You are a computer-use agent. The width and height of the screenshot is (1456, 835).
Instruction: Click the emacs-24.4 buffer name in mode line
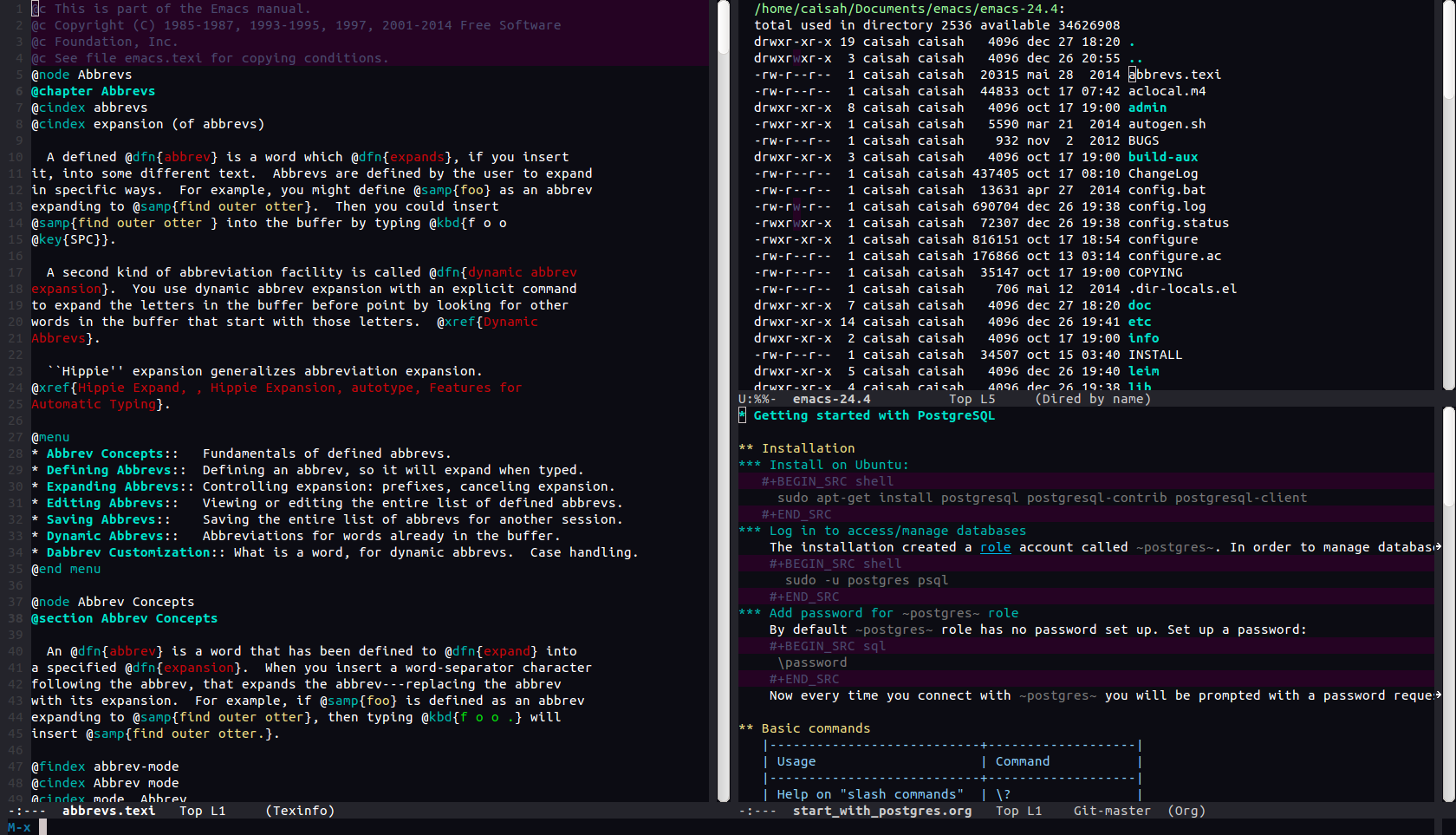(831, 399)
